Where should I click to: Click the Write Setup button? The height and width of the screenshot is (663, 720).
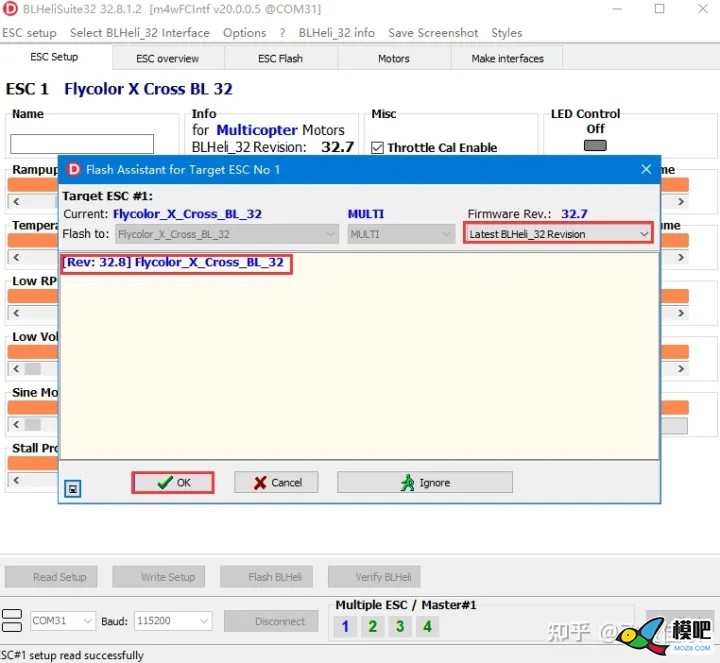click(159, 577)
